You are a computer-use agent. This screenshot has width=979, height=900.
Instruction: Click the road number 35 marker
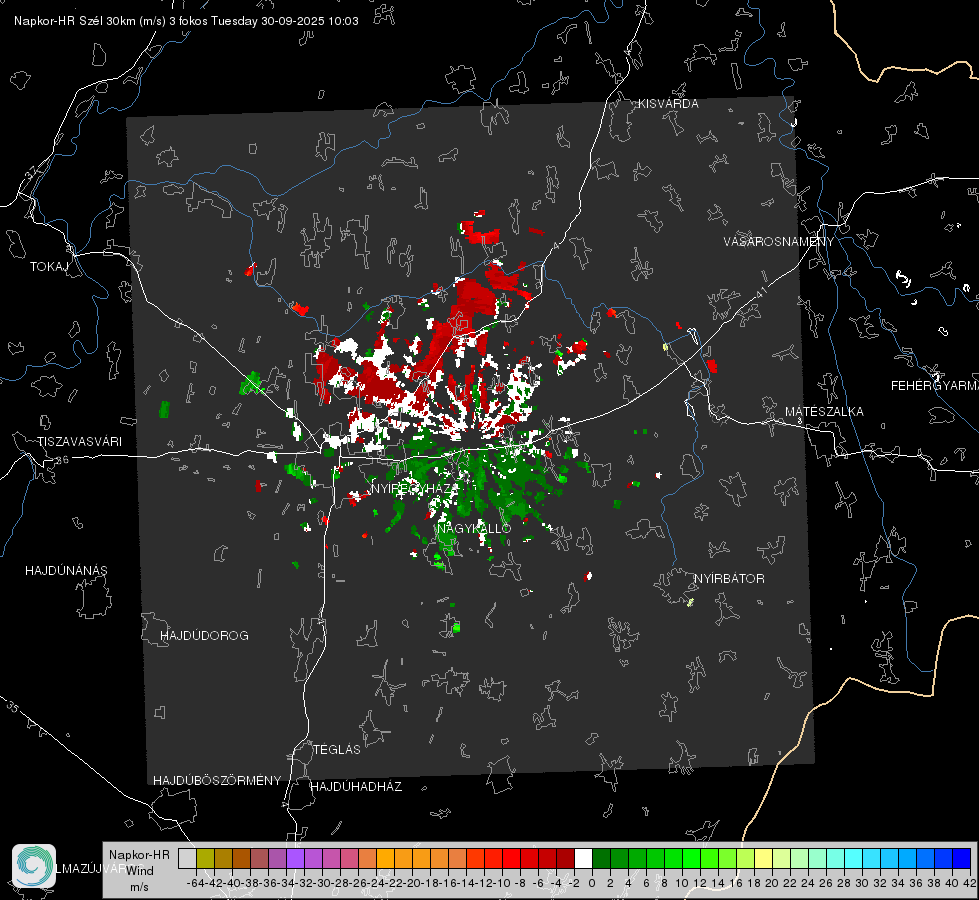pyautogui.click(x=13, y=708)
